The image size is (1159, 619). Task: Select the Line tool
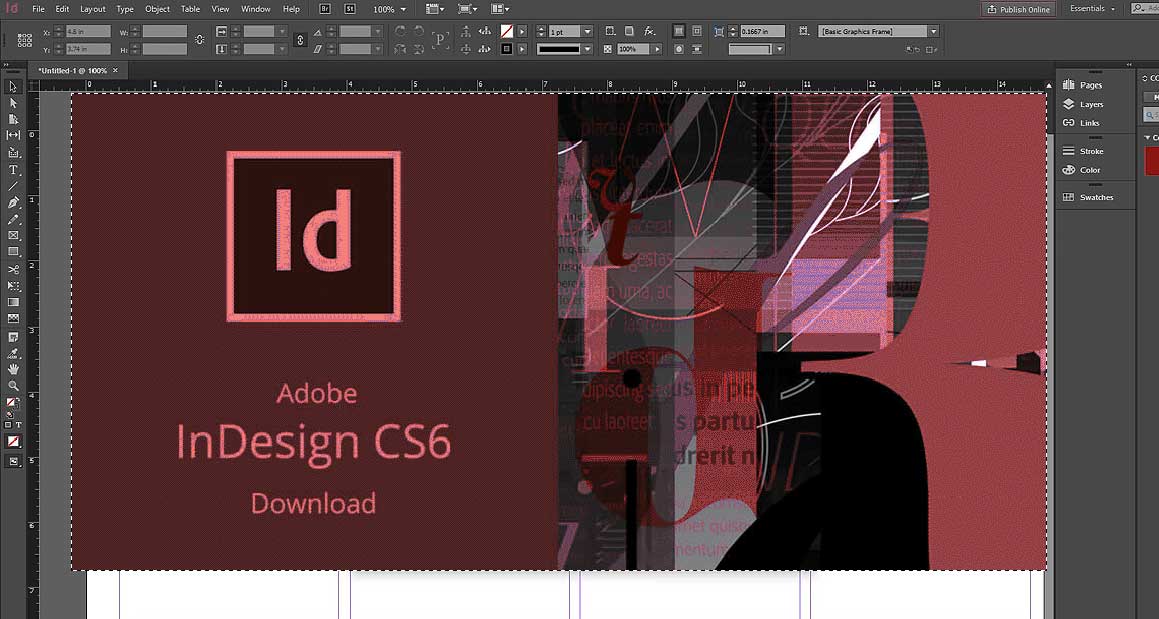click(x=13, y=186)
